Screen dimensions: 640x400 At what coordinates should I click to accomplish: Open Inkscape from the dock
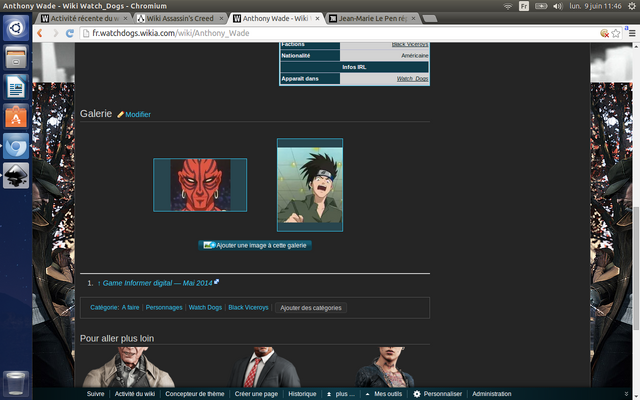pyautogui.click(x=16, y=176)
